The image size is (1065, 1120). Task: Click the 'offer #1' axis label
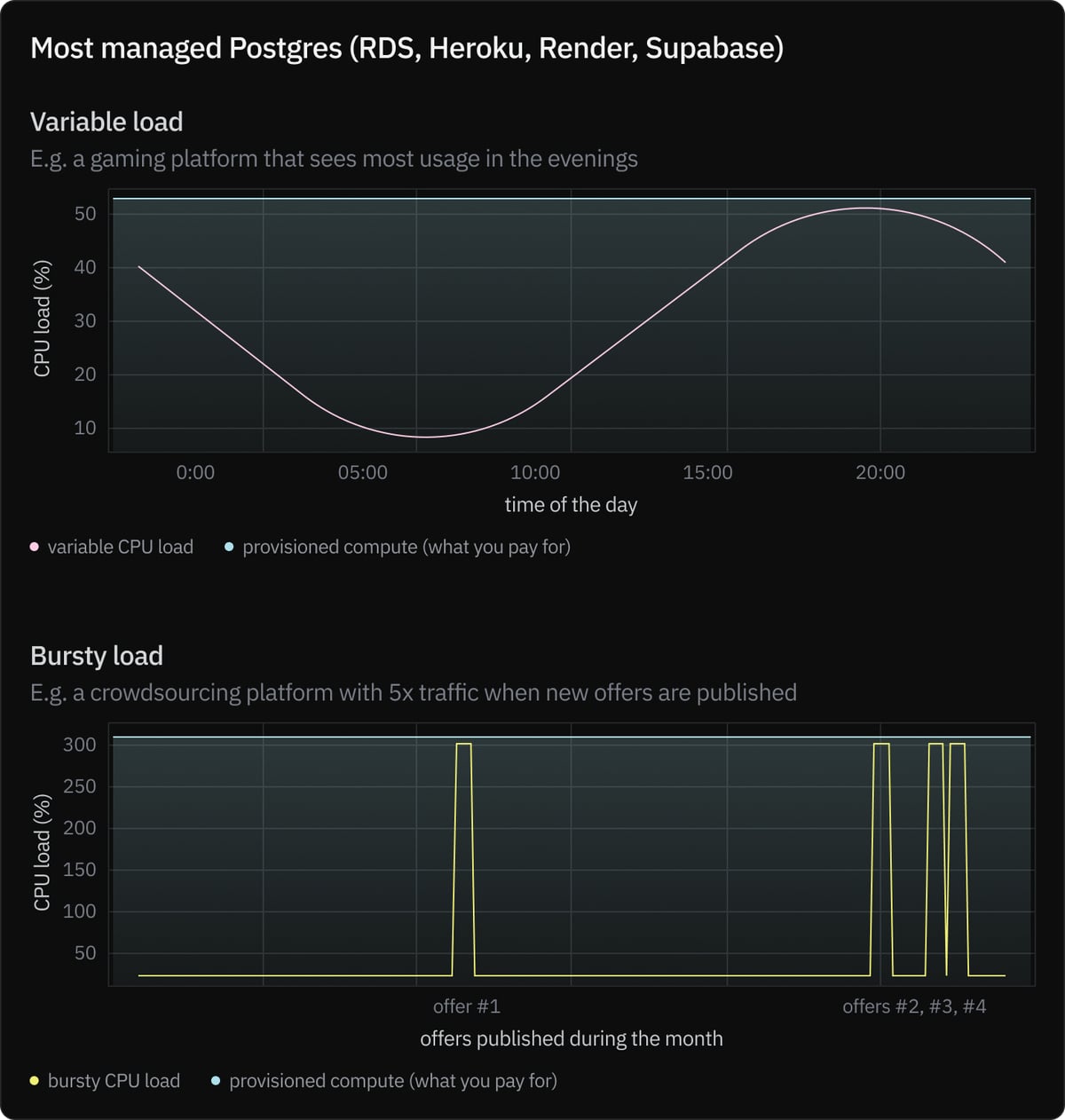467,1006
